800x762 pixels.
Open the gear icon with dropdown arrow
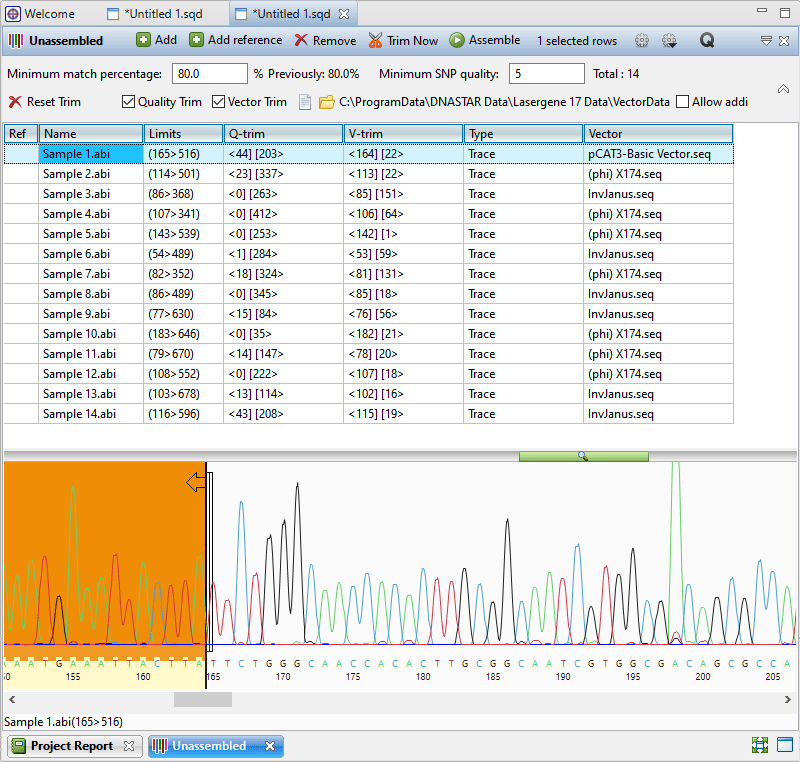(x=669, y=40)
